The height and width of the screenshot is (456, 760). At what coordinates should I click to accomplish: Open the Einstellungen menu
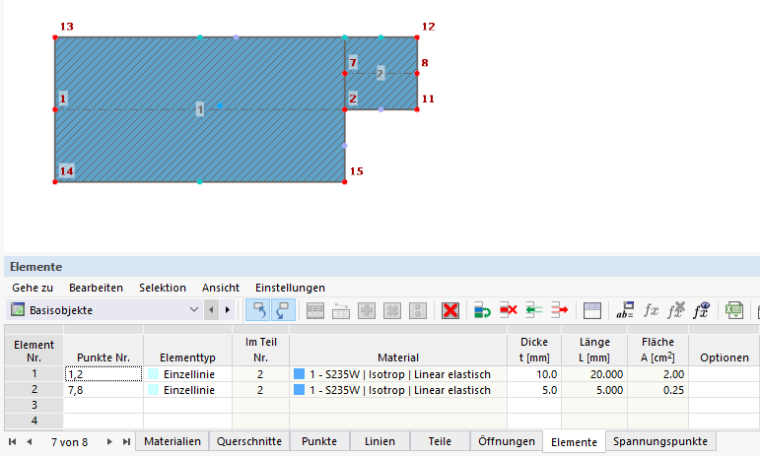290,288
